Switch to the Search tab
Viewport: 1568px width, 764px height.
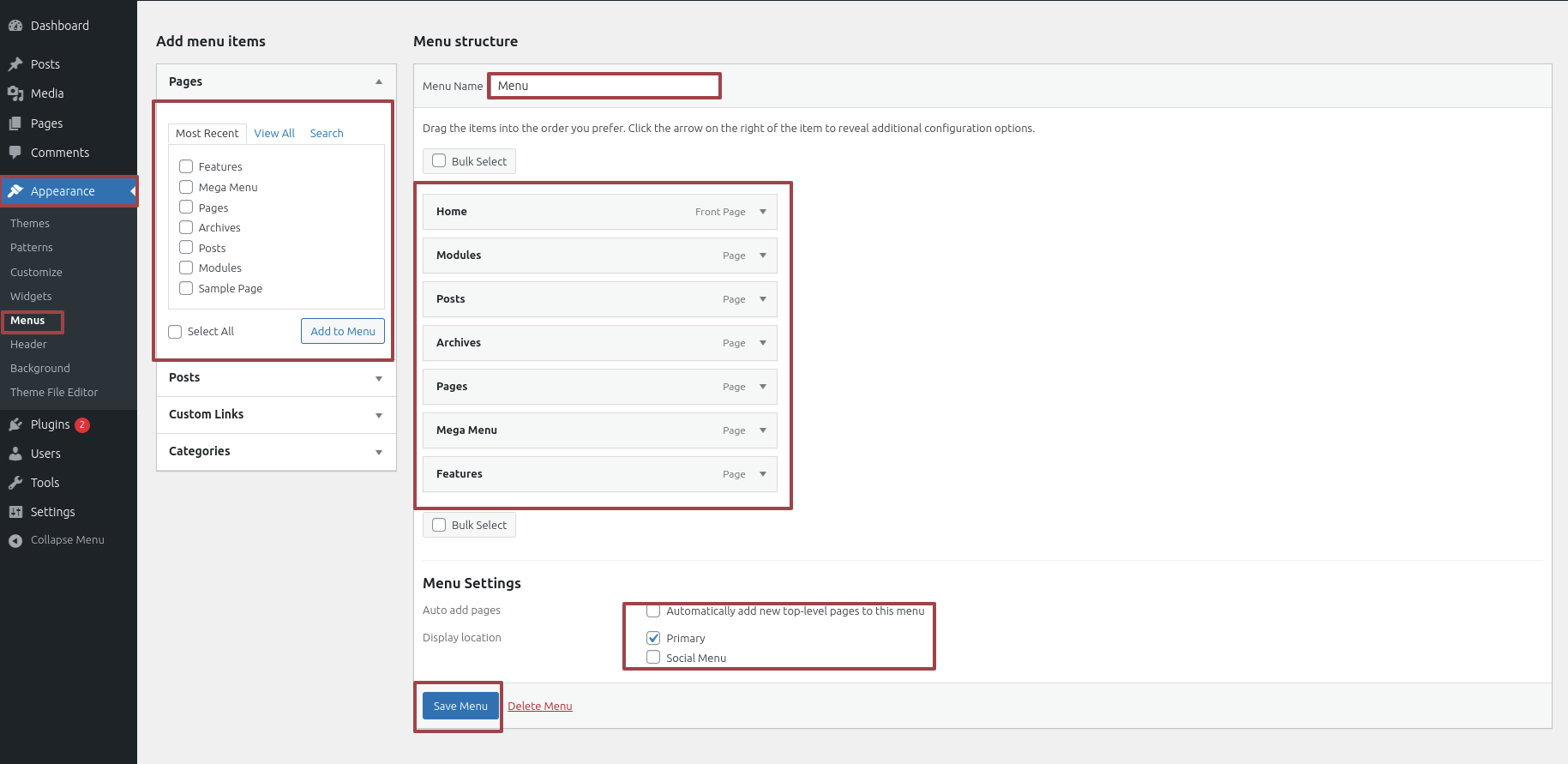click(x=327, y=133)
